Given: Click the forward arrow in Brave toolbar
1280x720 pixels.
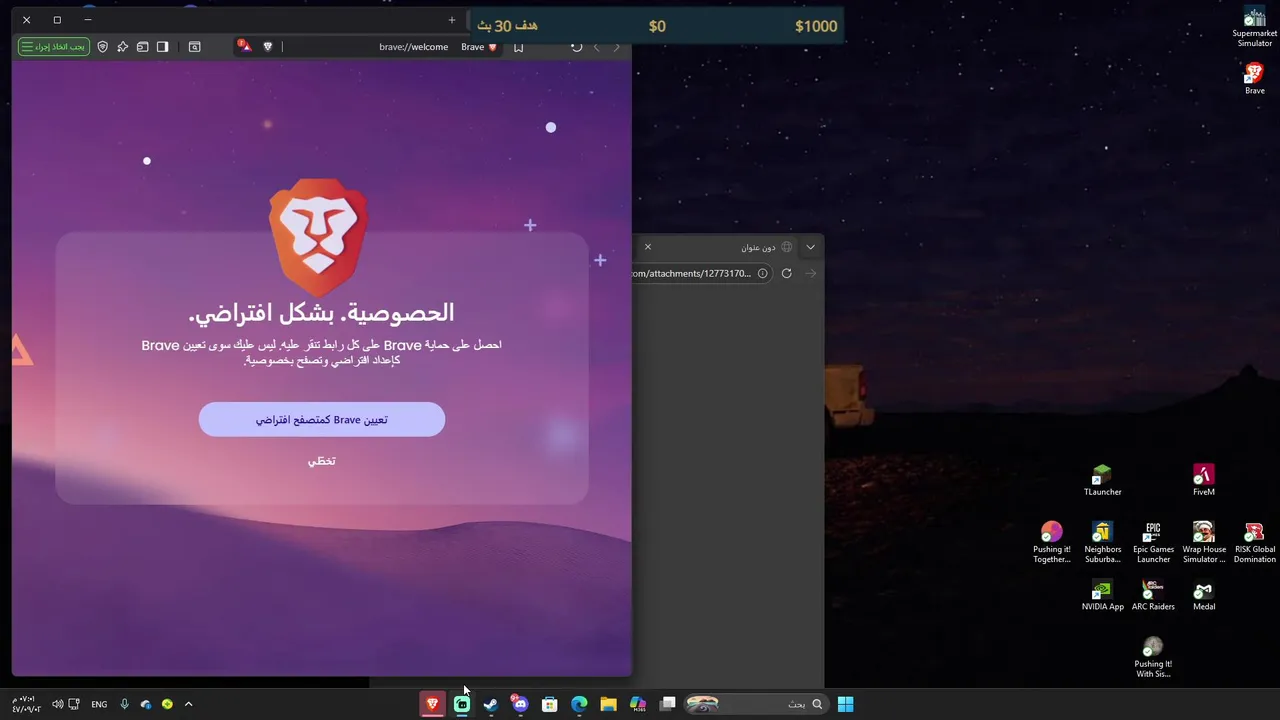Looking at the screenshot, I should [x=616, y=47].
